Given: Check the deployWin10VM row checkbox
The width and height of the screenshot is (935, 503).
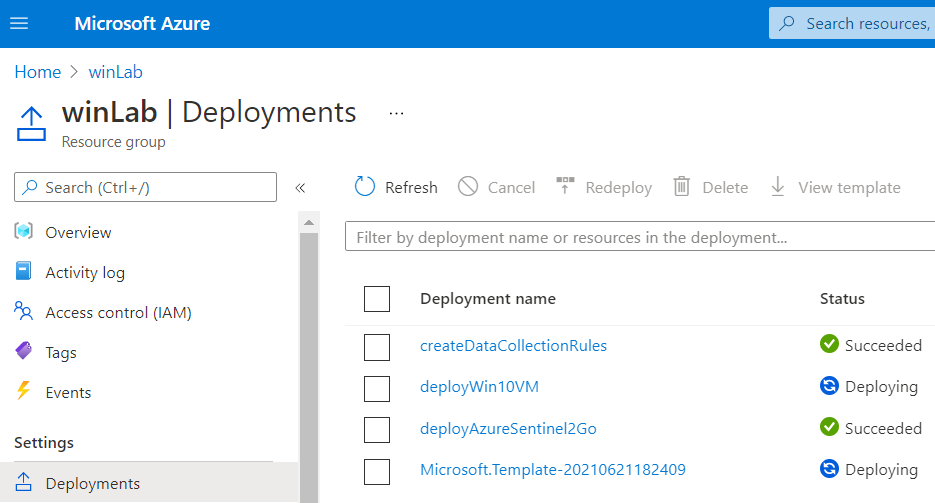Looking at the screenshot, I should [377, 389].
